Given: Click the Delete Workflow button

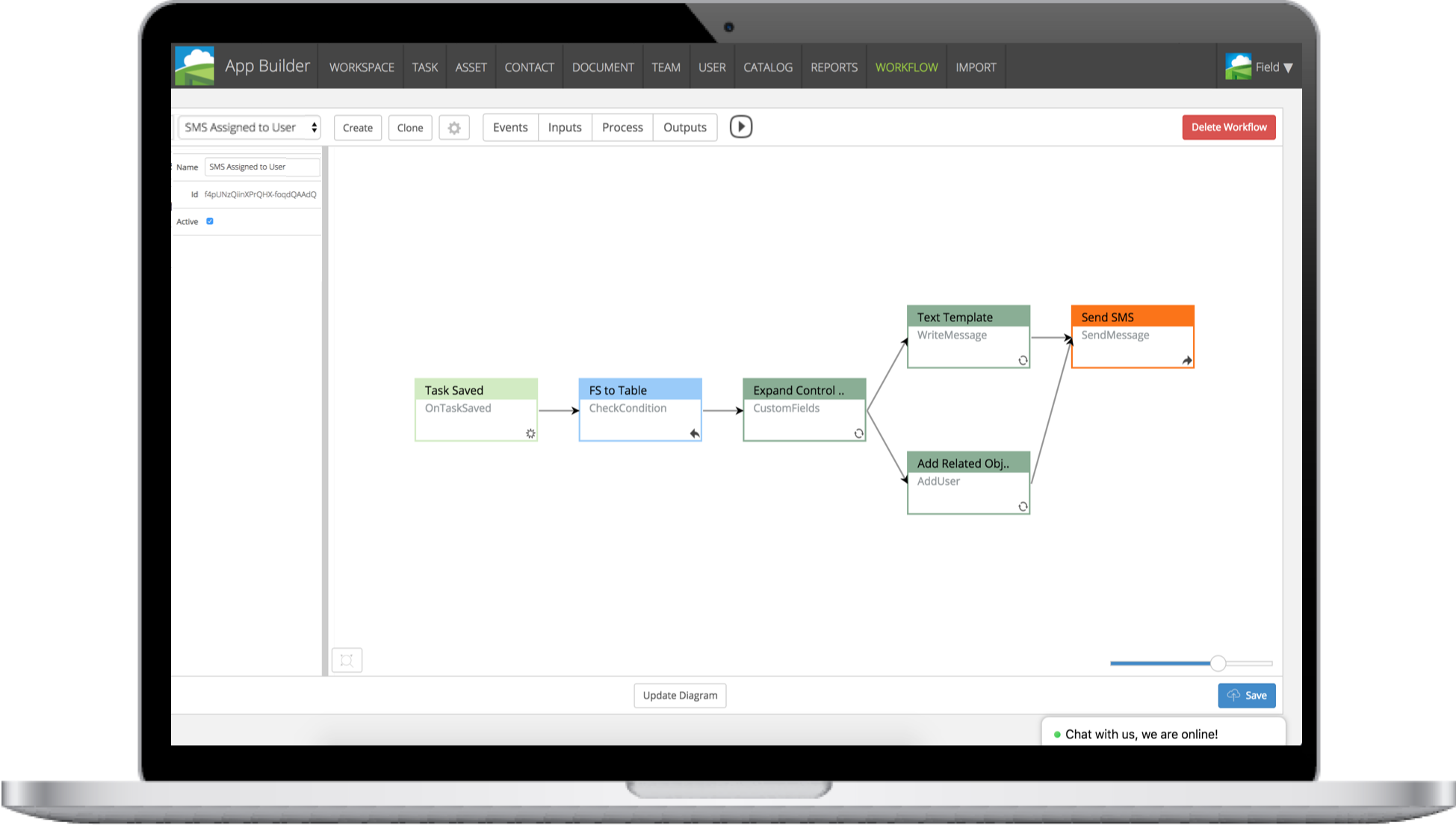Looking at the screenshot, I should (x=1228, y=127).
